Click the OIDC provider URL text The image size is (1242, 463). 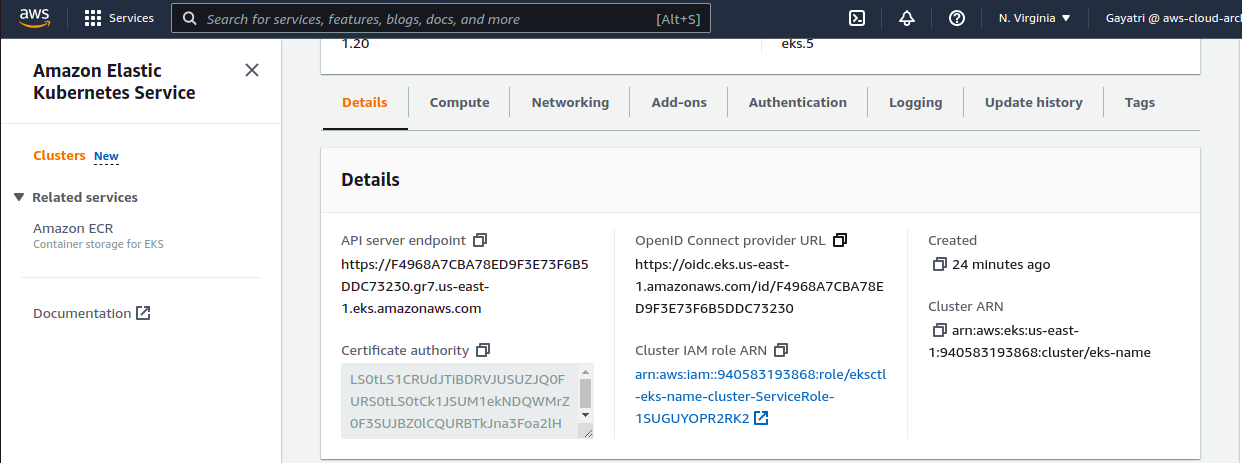[760, 287]
